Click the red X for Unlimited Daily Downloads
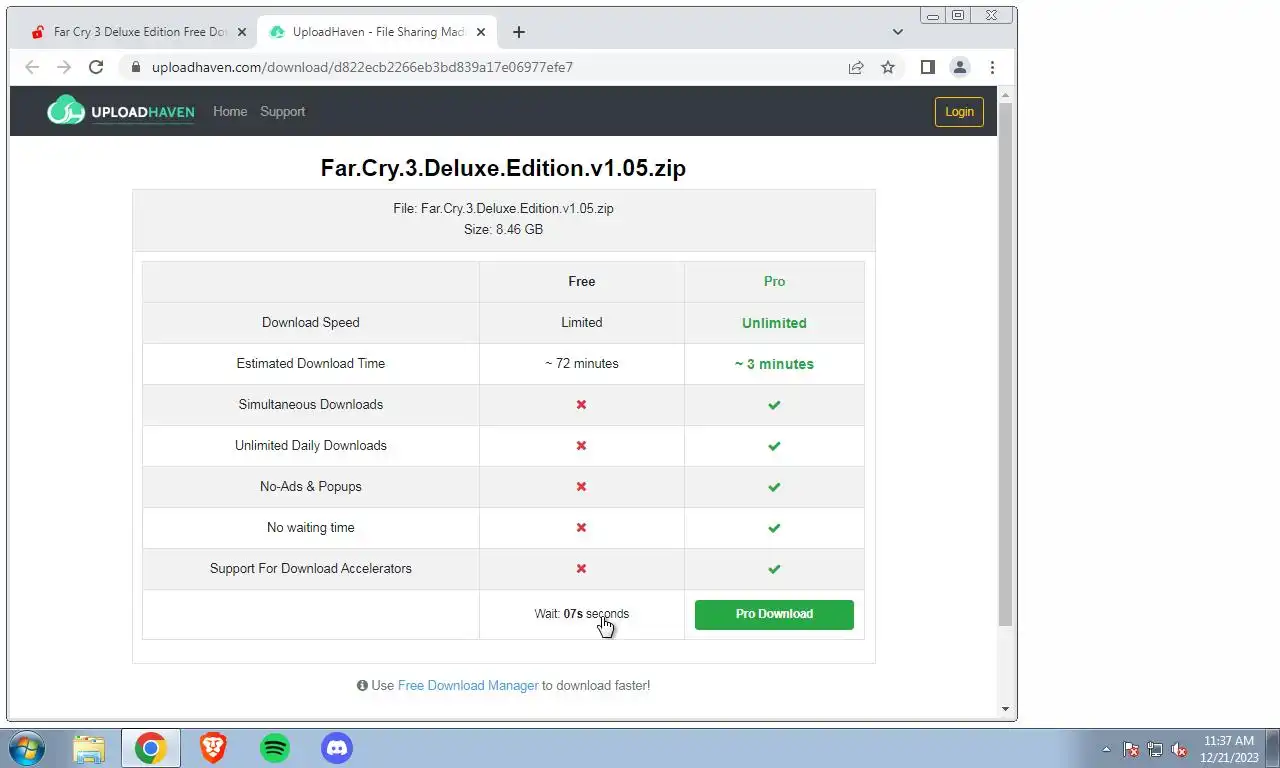Viewport: 1280px width, 768px height. point(581,445)
